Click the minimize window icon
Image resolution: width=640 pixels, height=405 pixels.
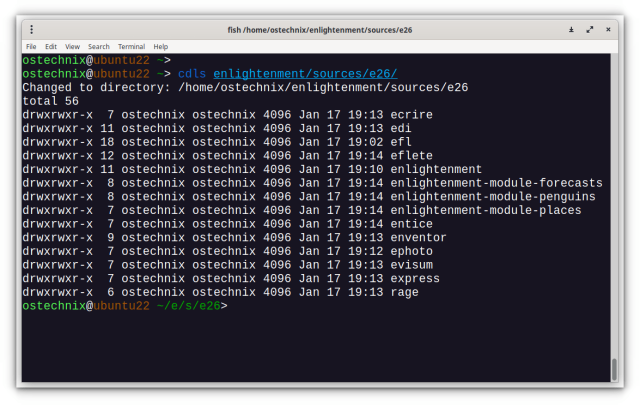tap(572, 30)
